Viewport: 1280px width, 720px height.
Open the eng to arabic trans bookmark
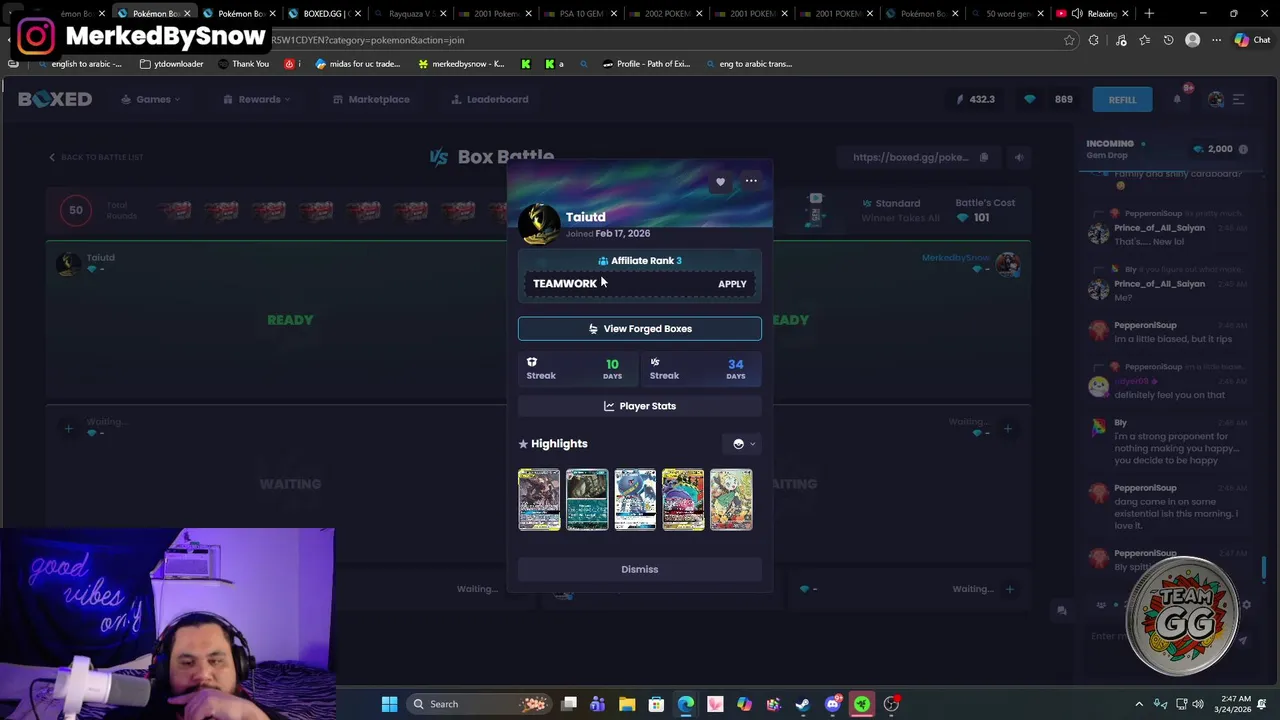749,64
